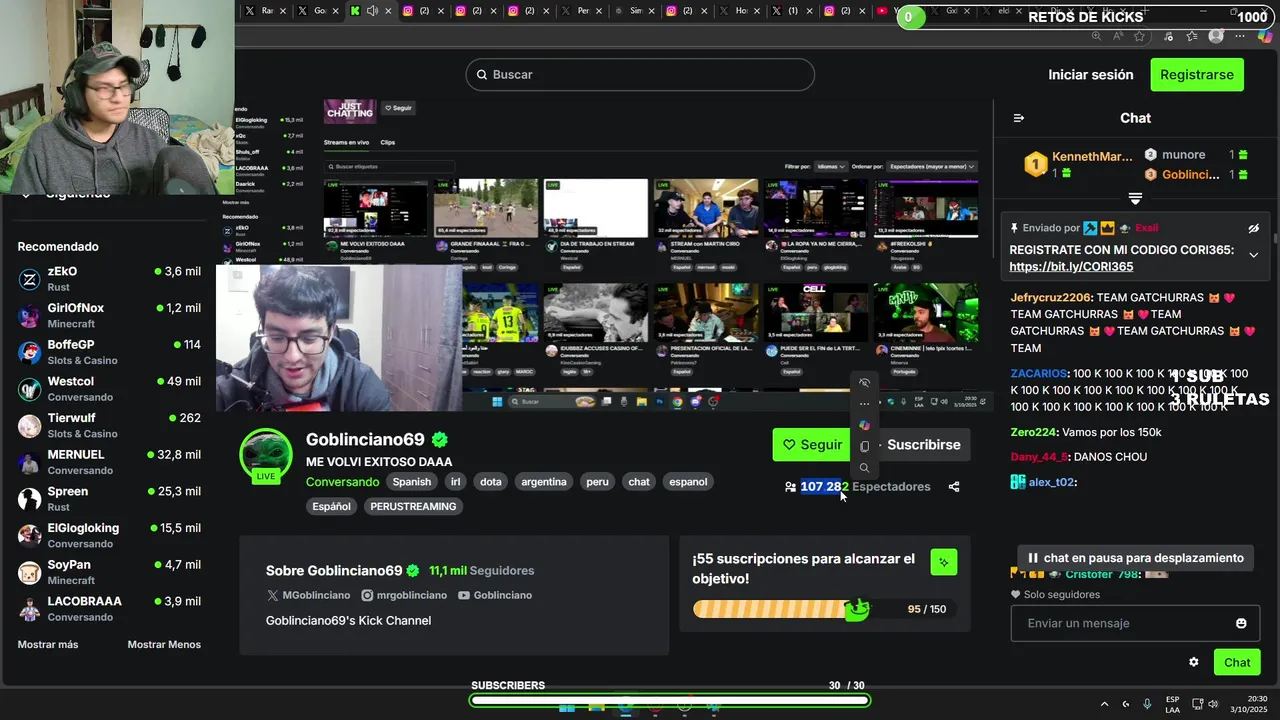Click Mostrar más in sidebar
This screenshot has height=720, width=1280.
[48, 645]
